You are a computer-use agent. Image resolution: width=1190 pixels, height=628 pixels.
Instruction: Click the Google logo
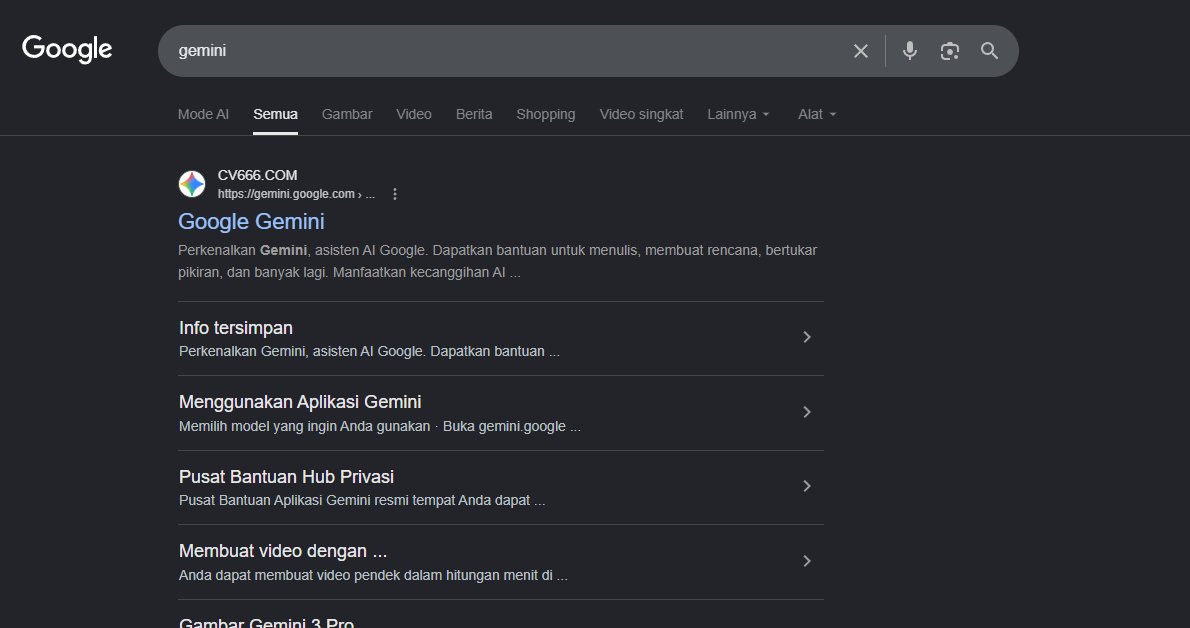click(67, 49)
